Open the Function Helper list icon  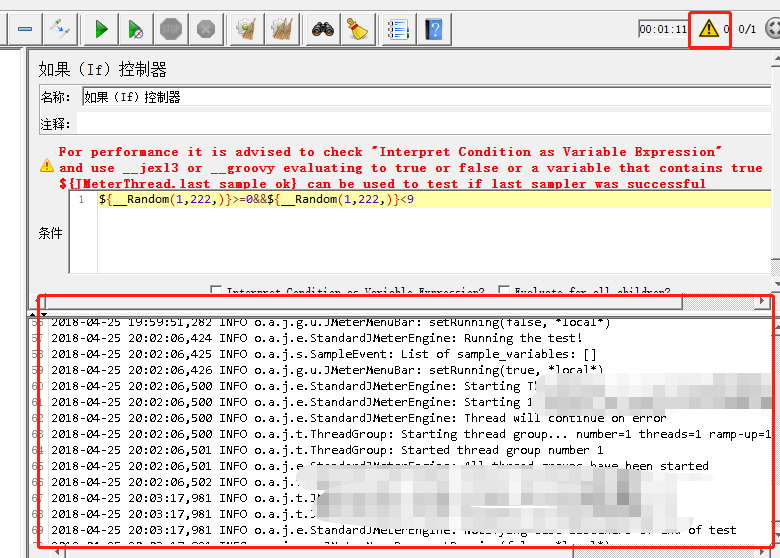click(398, 29)
